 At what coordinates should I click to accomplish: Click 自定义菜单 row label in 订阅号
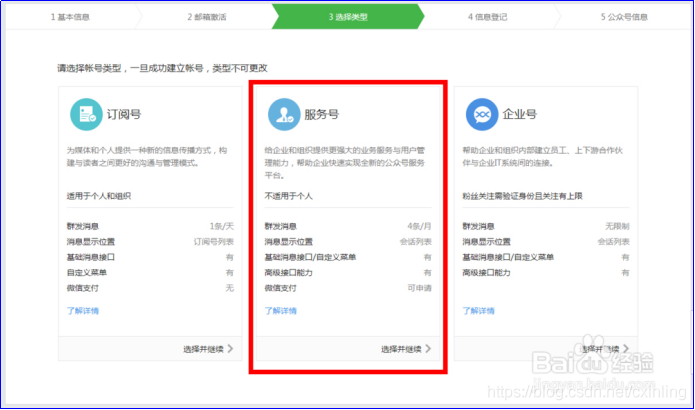(x=86, y=273)
